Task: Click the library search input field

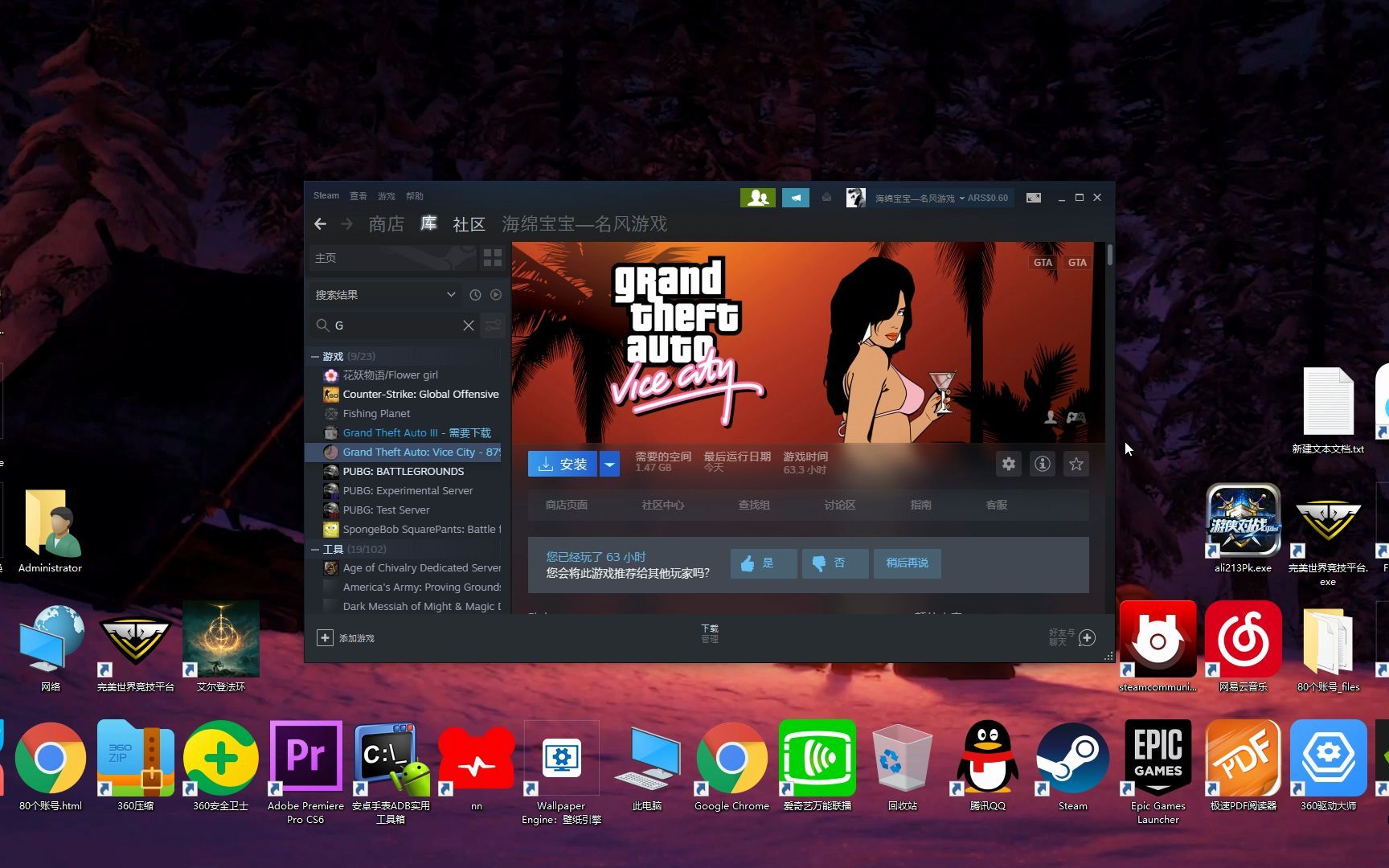Action: pos(394,325)
